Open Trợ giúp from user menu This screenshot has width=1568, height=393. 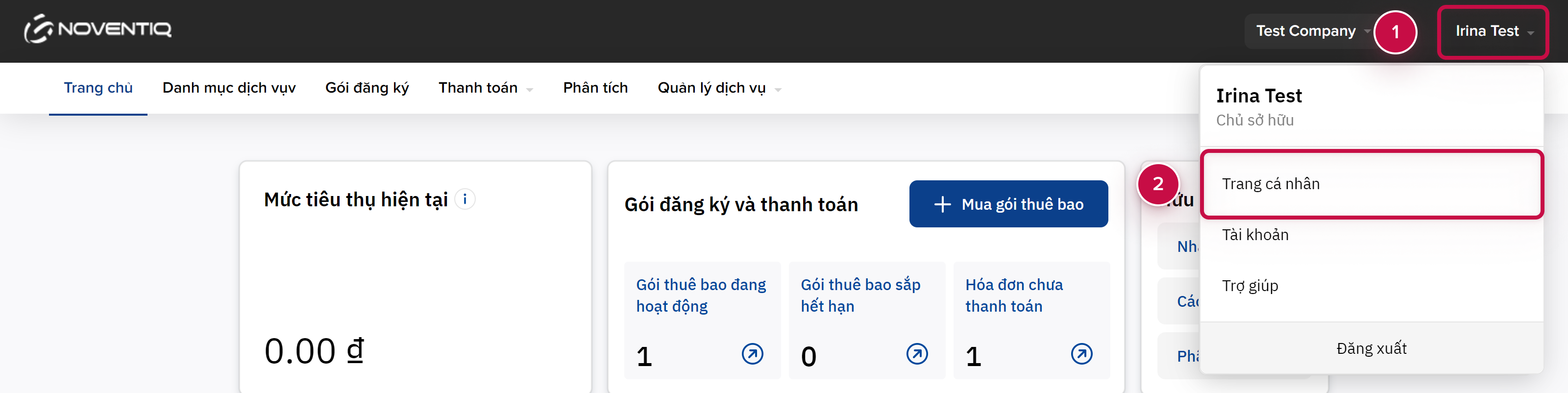[x=1249, y=286]
